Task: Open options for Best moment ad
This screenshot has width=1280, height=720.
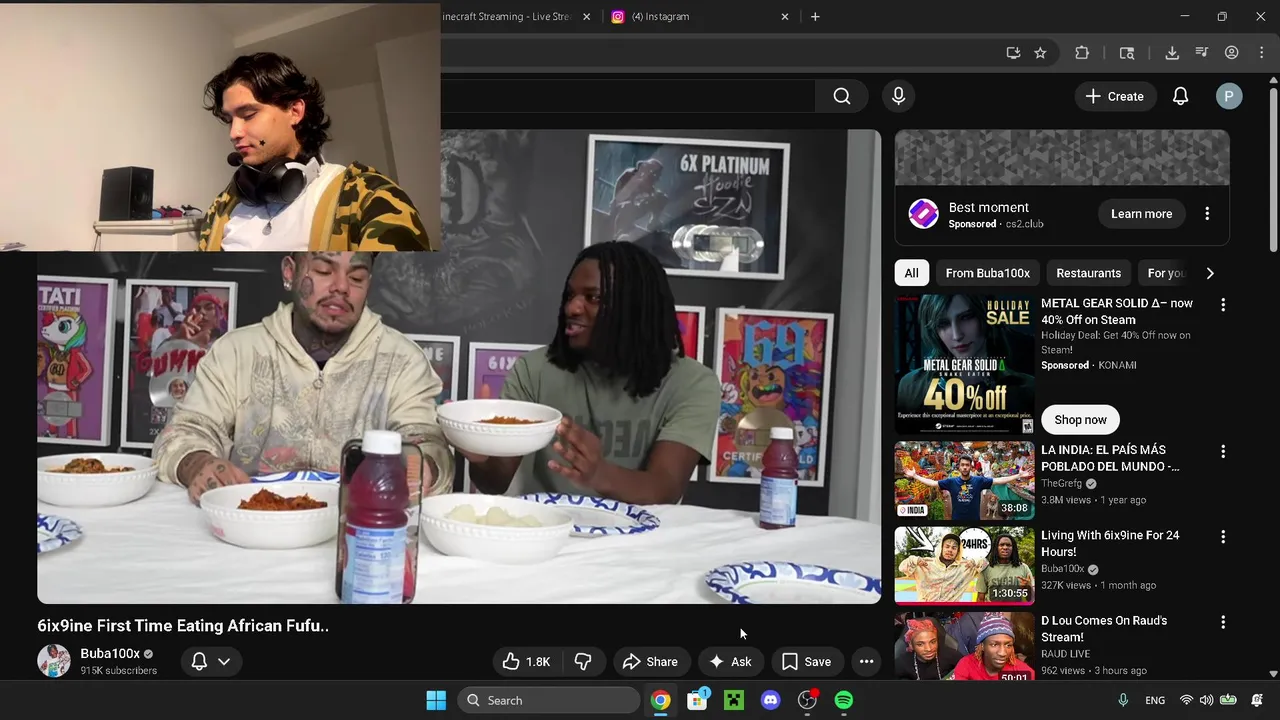Action: point(1207,214)
